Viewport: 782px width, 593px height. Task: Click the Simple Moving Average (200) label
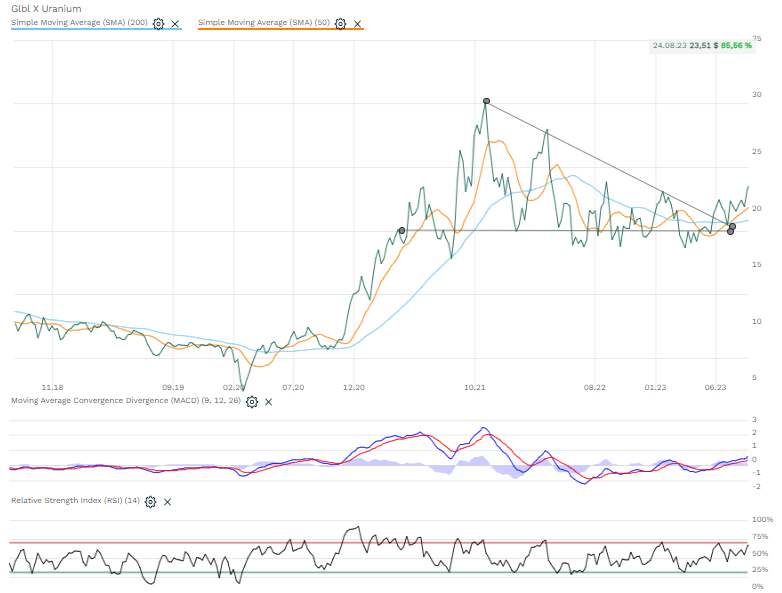coord(80,22)
